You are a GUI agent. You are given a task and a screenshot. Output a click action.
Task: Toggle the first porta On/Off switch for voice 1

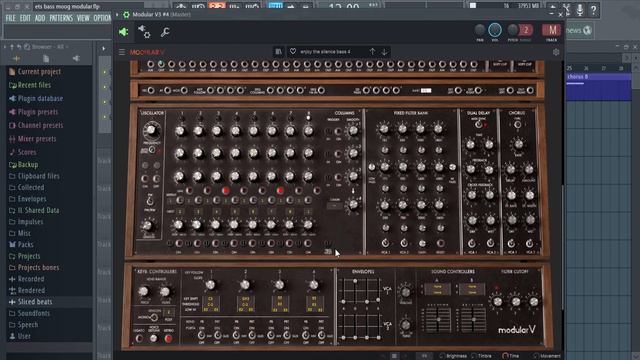coord(201,336)
